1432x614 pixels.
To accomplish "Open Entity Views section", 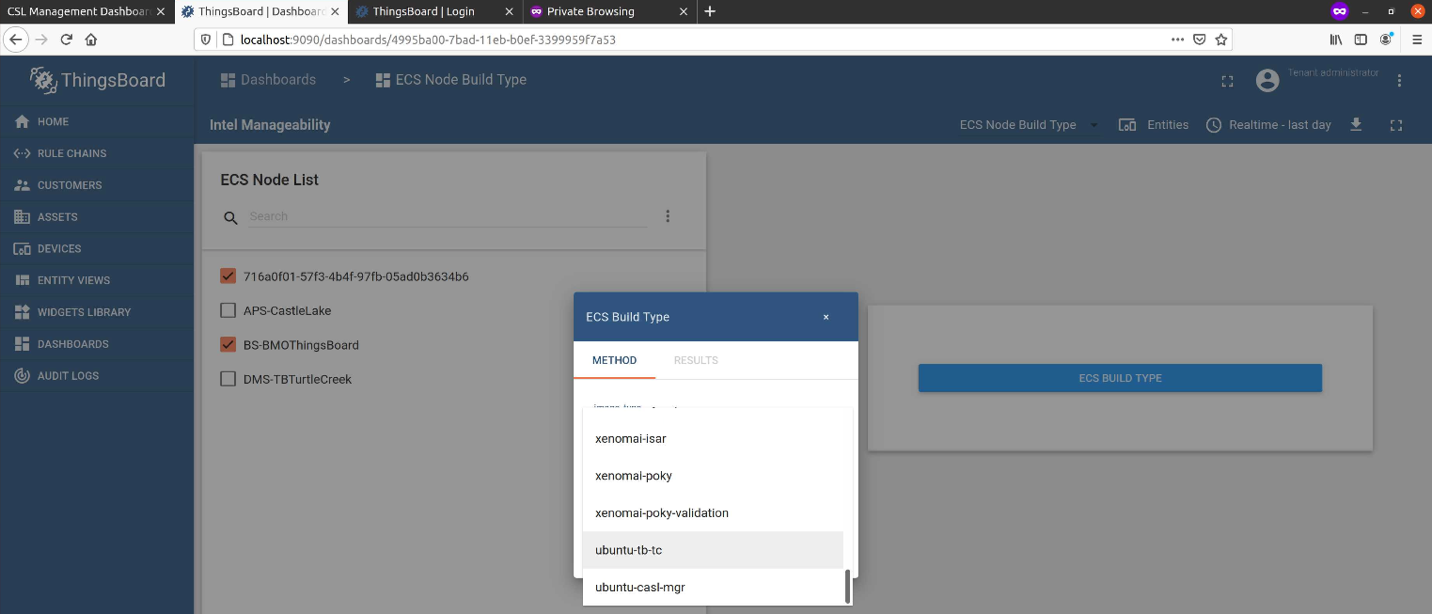I will coord(96,281).
